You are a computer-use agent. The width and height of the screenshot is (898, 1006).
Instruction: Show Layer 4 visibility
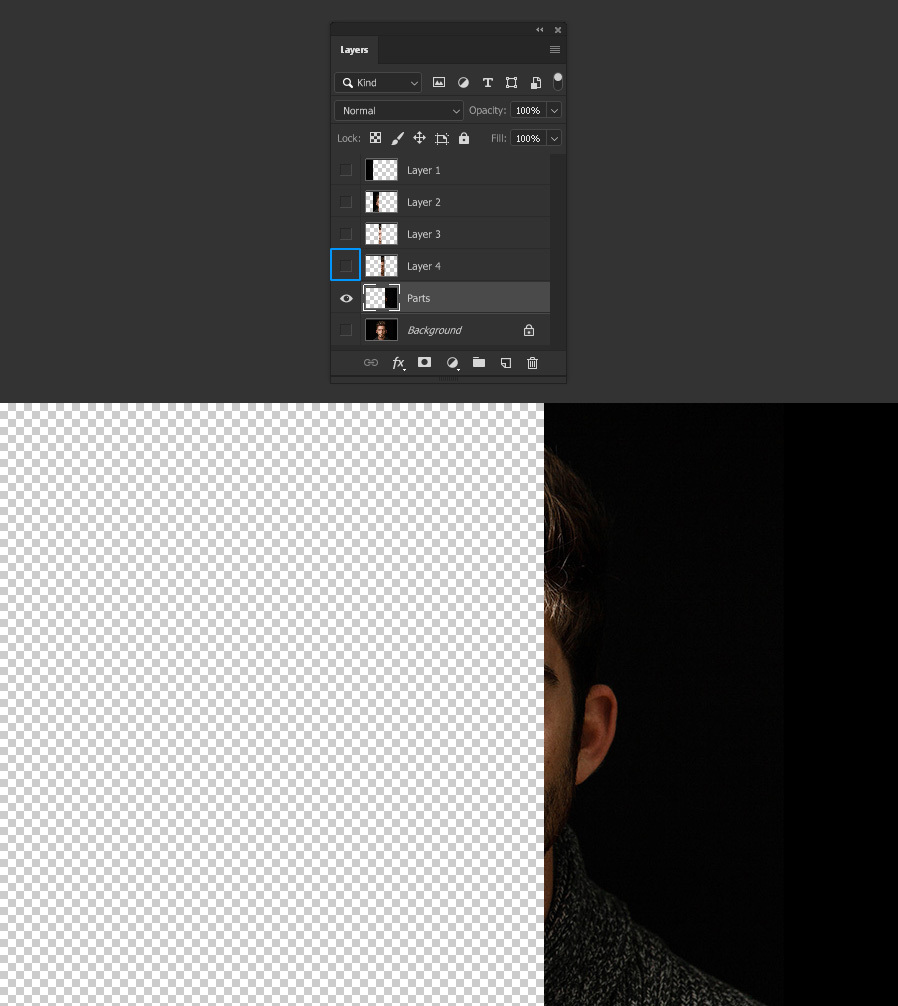[346, 266]
